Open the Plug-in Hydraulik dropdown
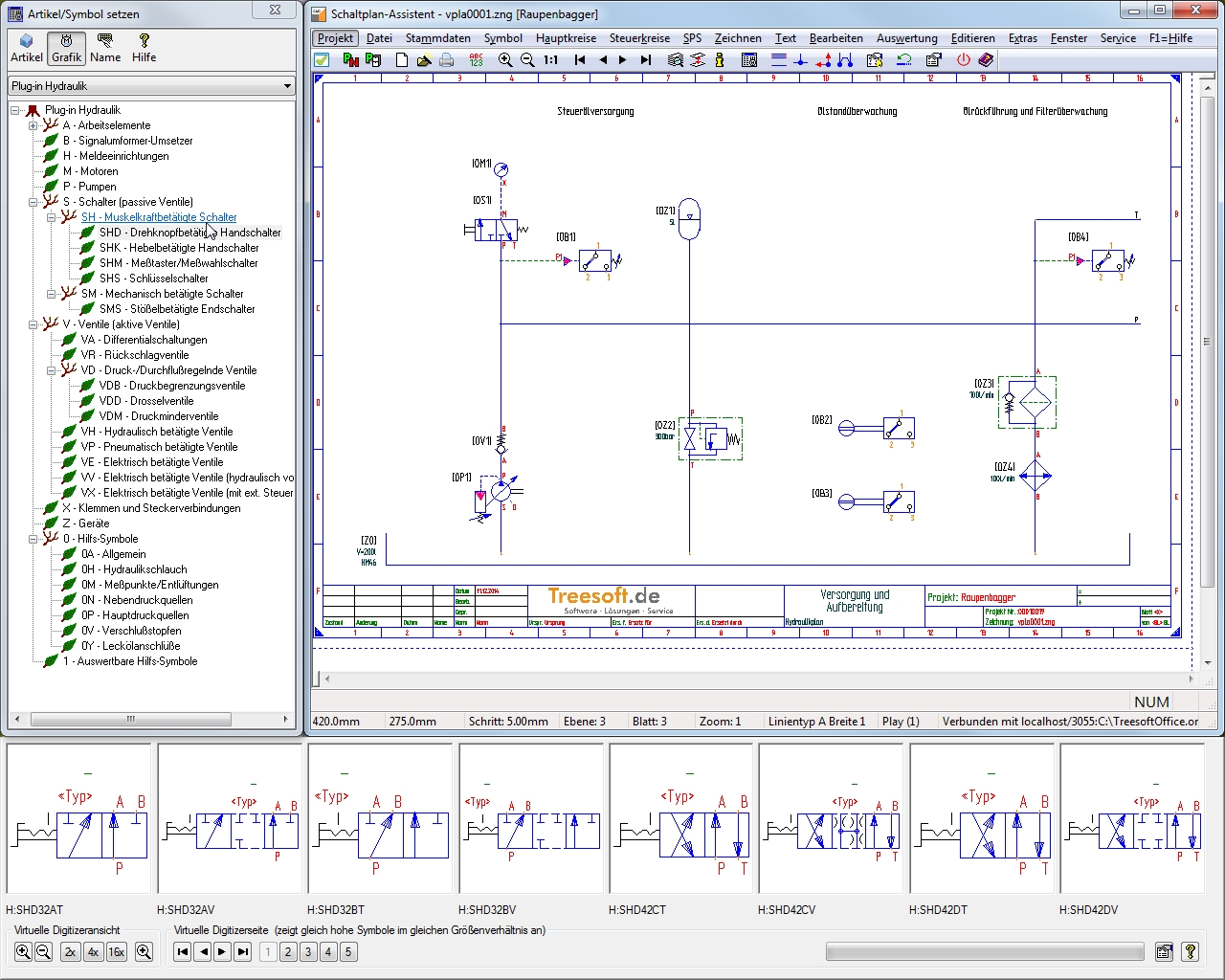This screenshot has width=1225, height=980. pyautogui.click(x=286, y=86)
